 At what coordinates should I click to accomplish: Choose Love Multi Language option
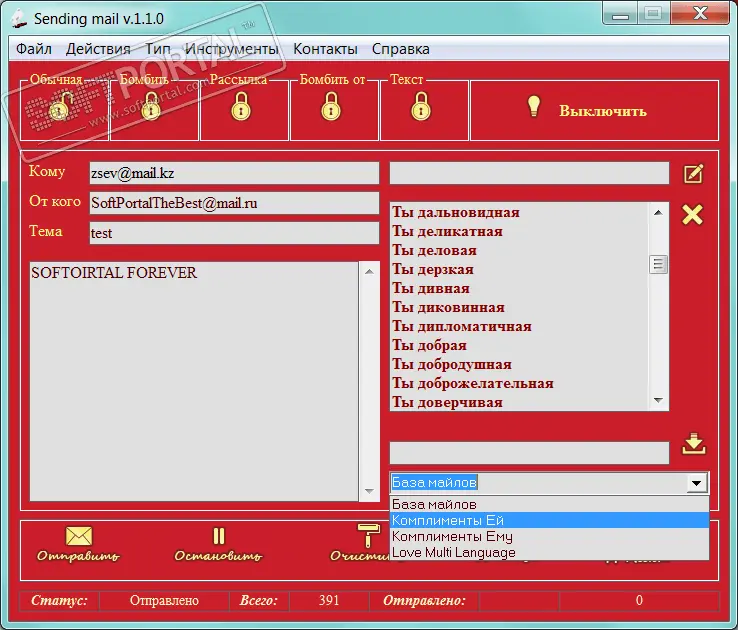[454, 552]
